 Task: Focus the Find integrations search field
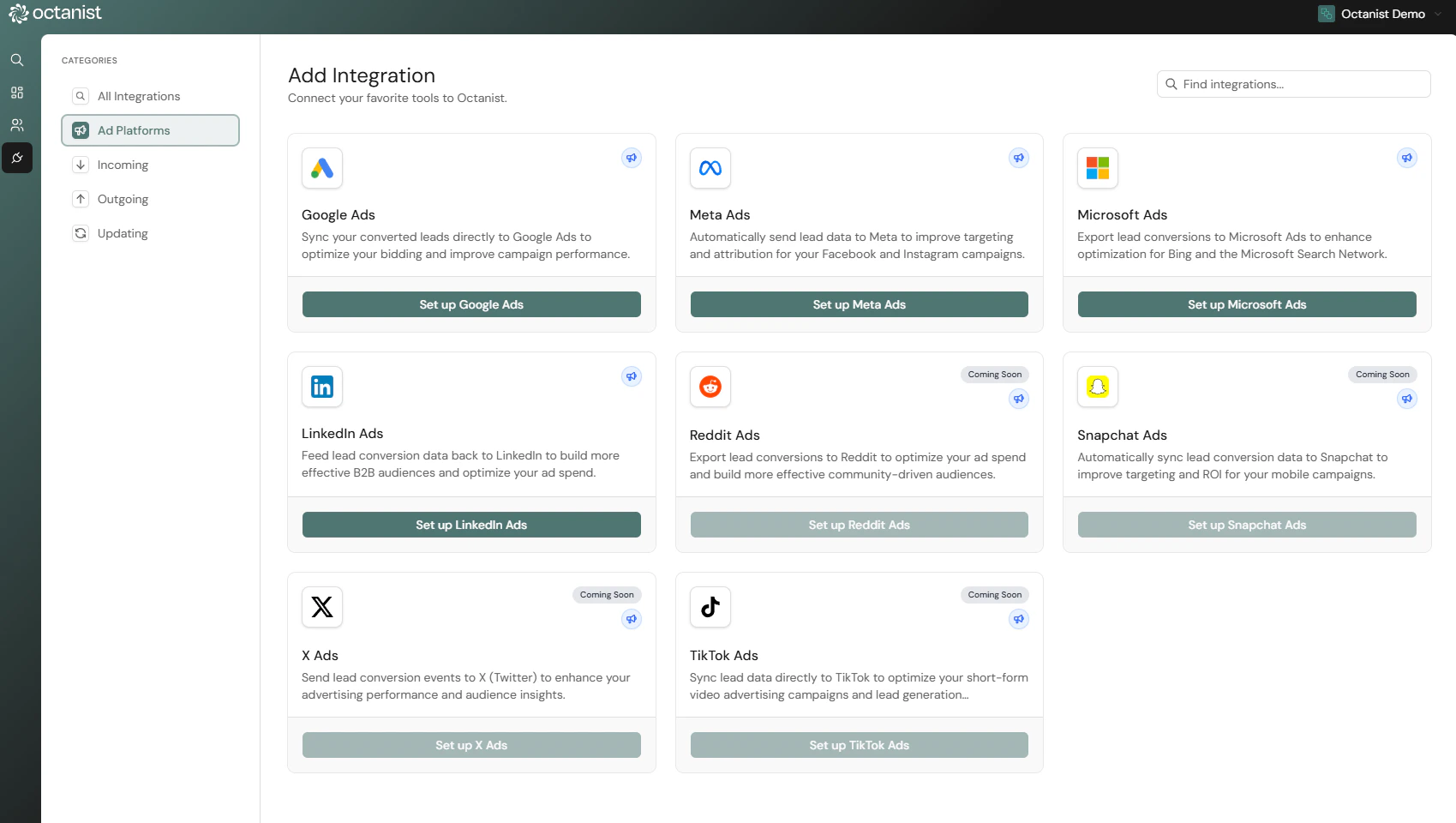(1294, 84)
